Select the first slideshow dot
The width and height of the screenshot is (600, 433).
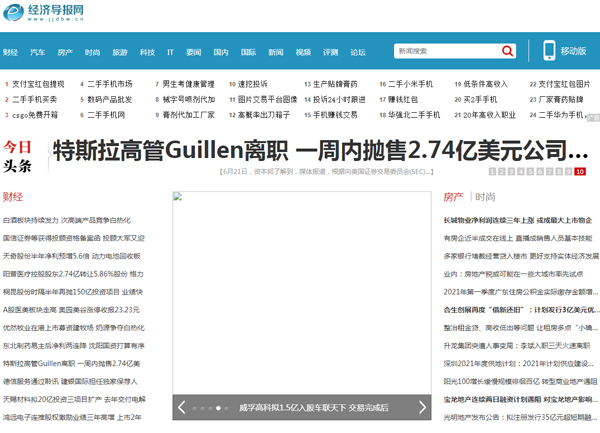tap(194, 408)
